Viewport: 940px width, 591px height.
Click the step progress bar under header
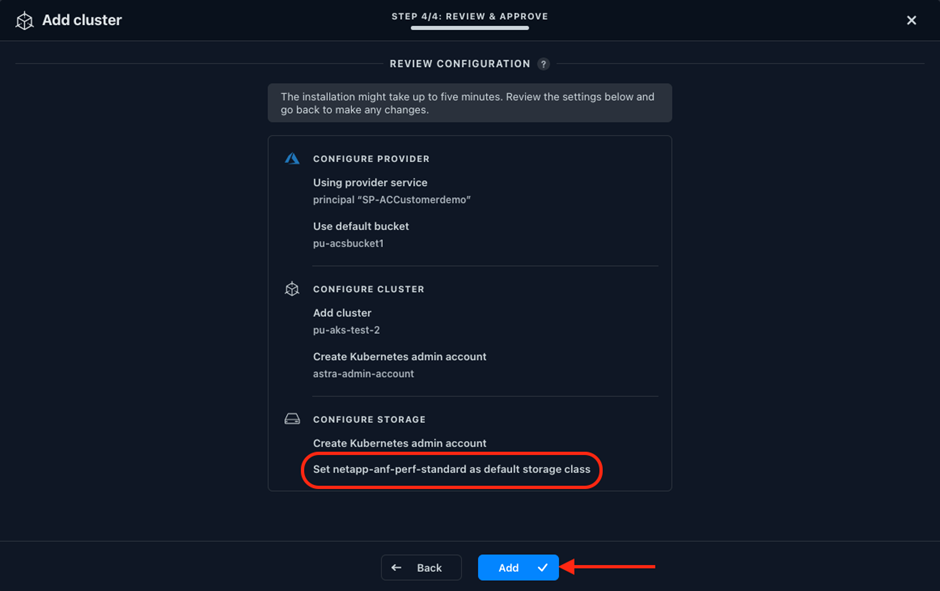[469, 28]
